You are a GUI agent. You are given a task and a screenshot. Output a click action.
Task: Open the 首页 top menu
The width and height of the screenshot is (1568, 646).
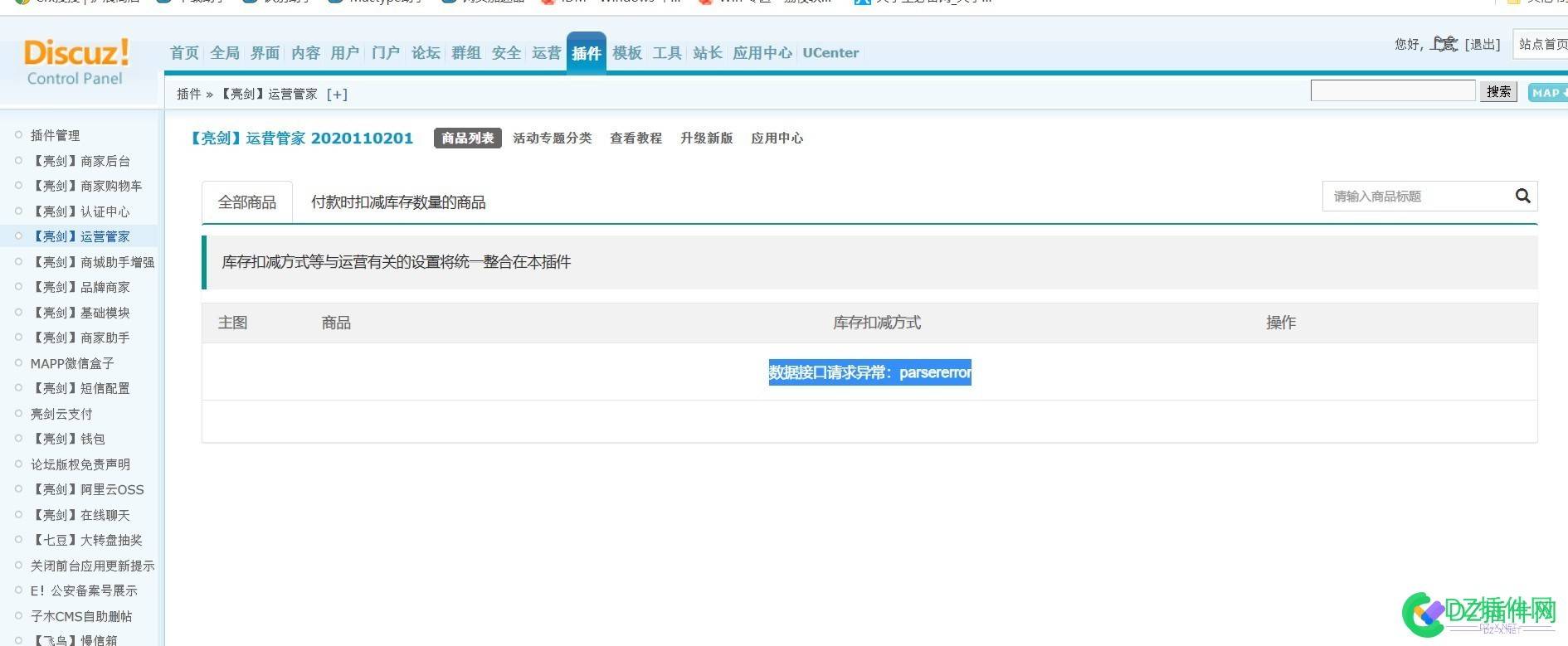(184, 53)
